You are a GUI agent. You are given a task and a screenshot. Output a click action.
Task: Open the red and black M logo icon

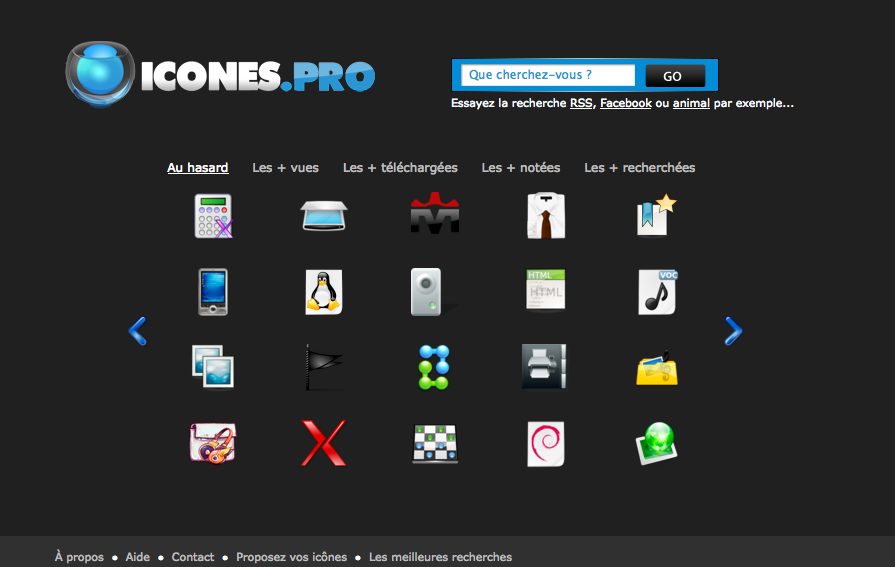435,213
